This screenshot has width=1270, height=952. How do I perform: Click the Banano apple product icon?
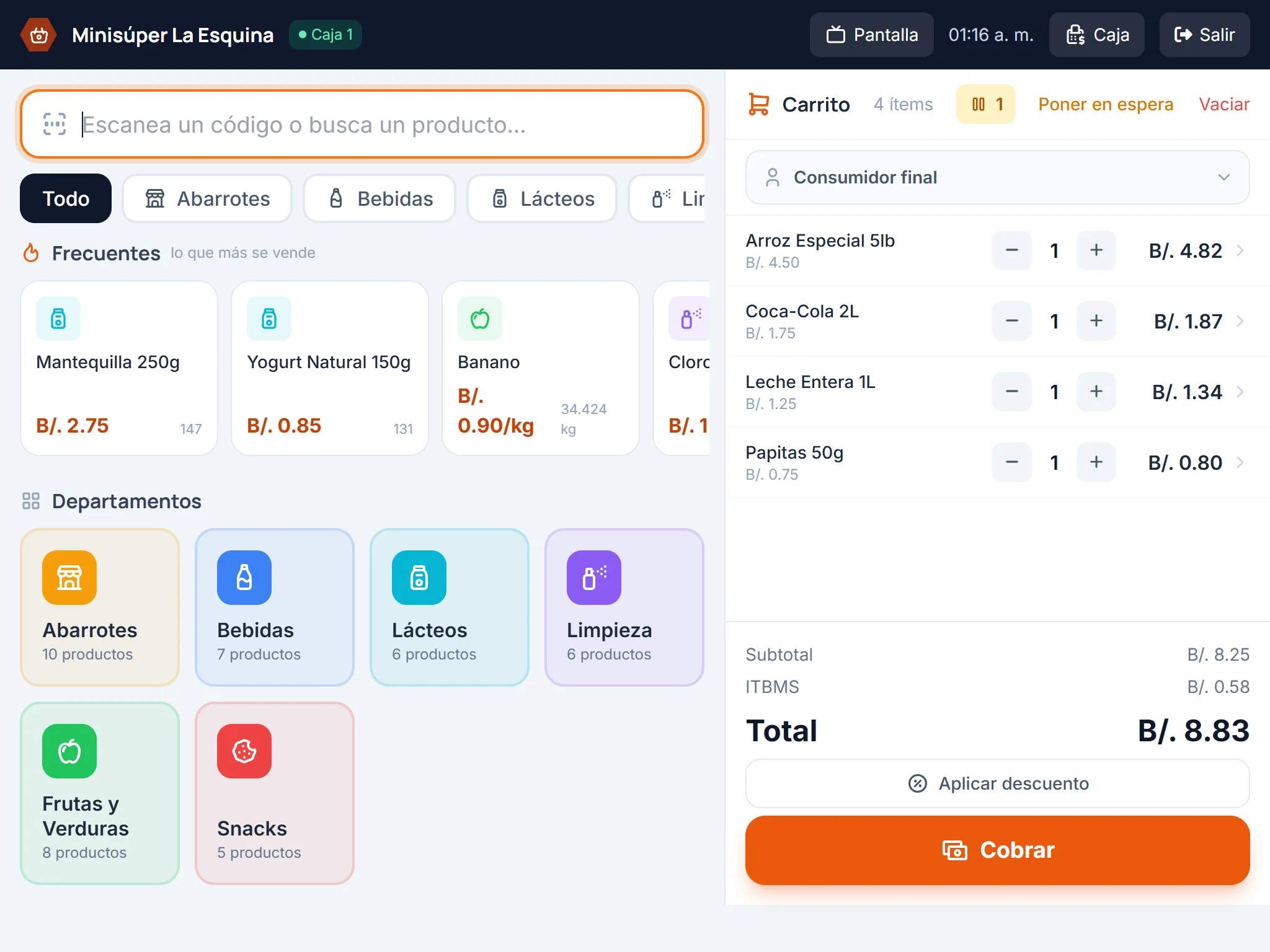coord(480,319)
